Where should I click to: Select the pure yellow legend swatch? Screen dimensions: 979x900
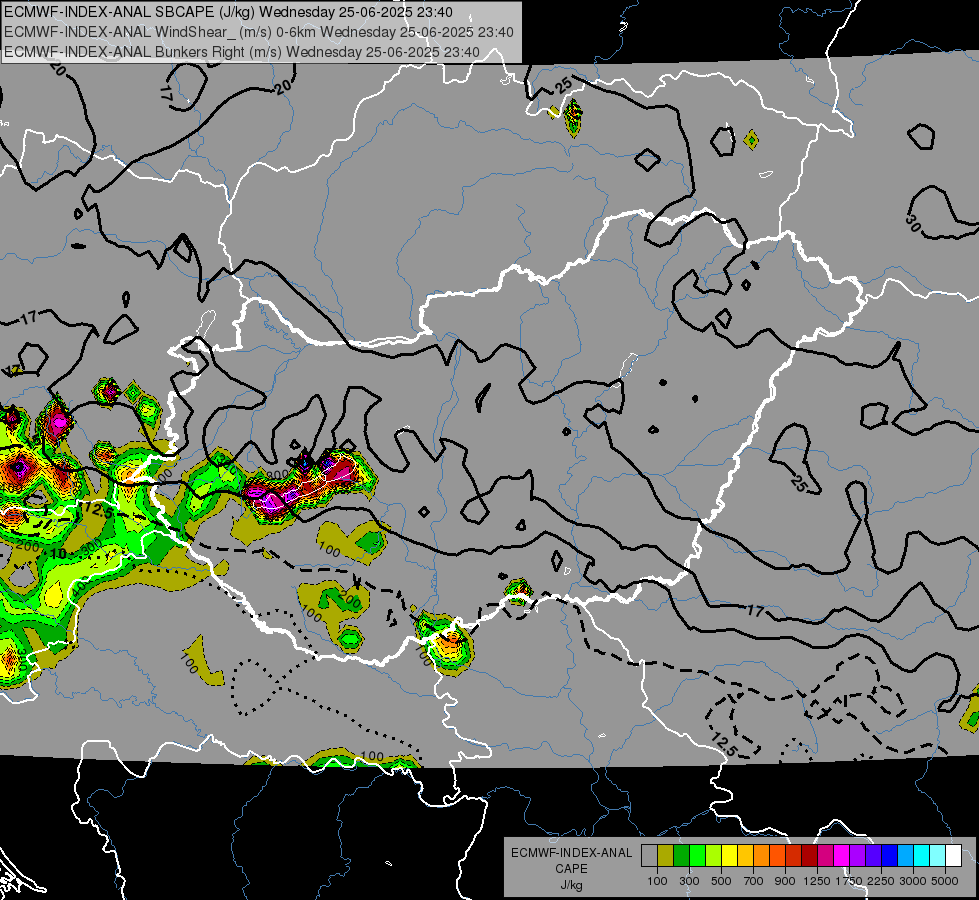729,855
